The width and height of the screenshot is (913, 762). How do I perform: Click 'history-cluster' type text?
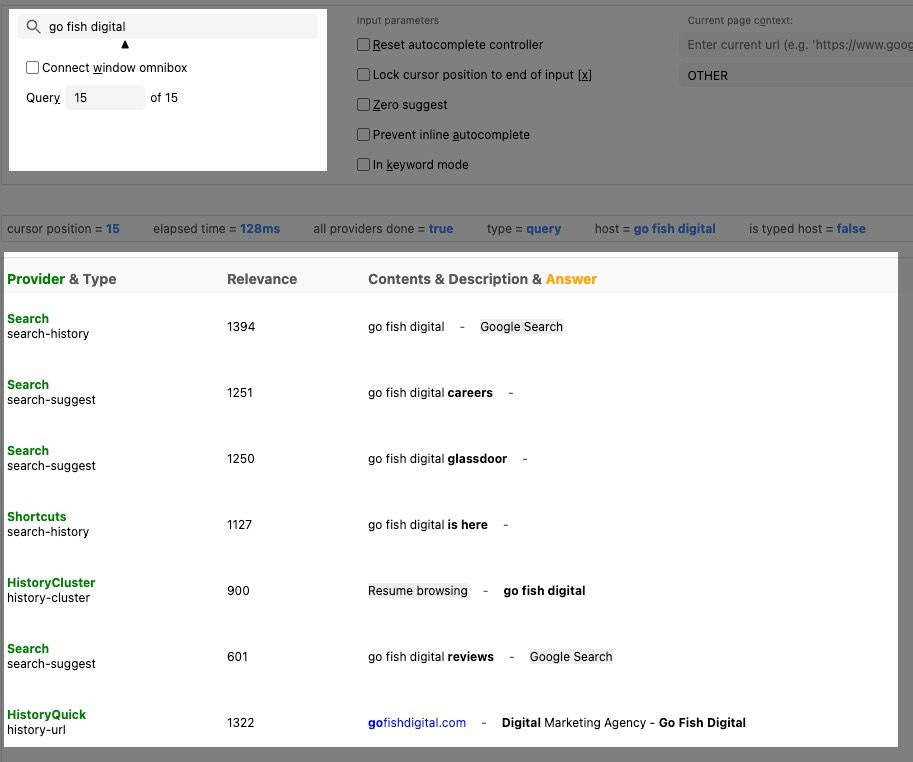pos(48,598)
